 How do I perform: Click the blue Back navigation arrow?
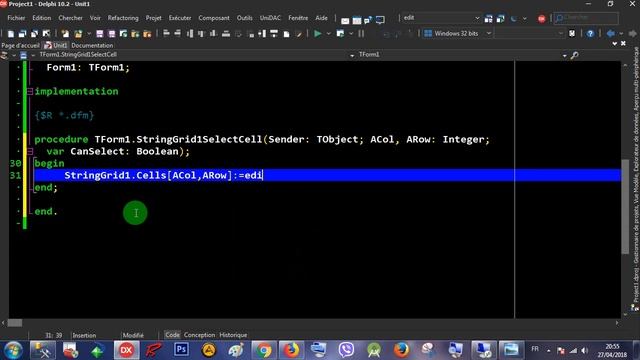click(611, 33)
